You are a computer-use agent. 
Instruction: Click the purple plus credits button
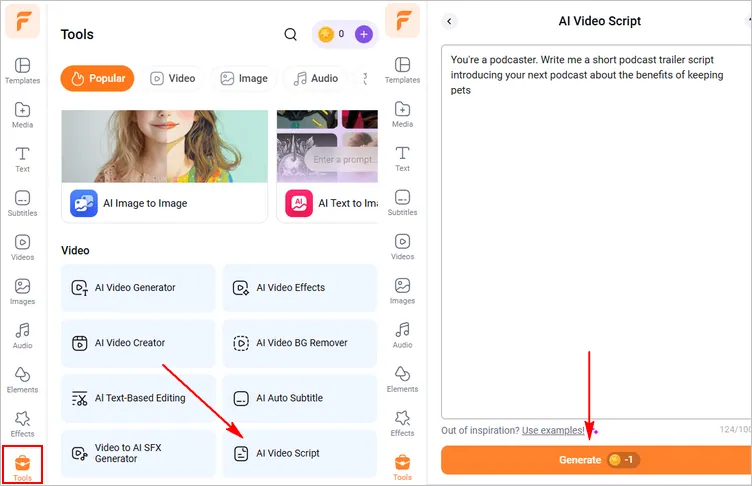pos(363,34)
